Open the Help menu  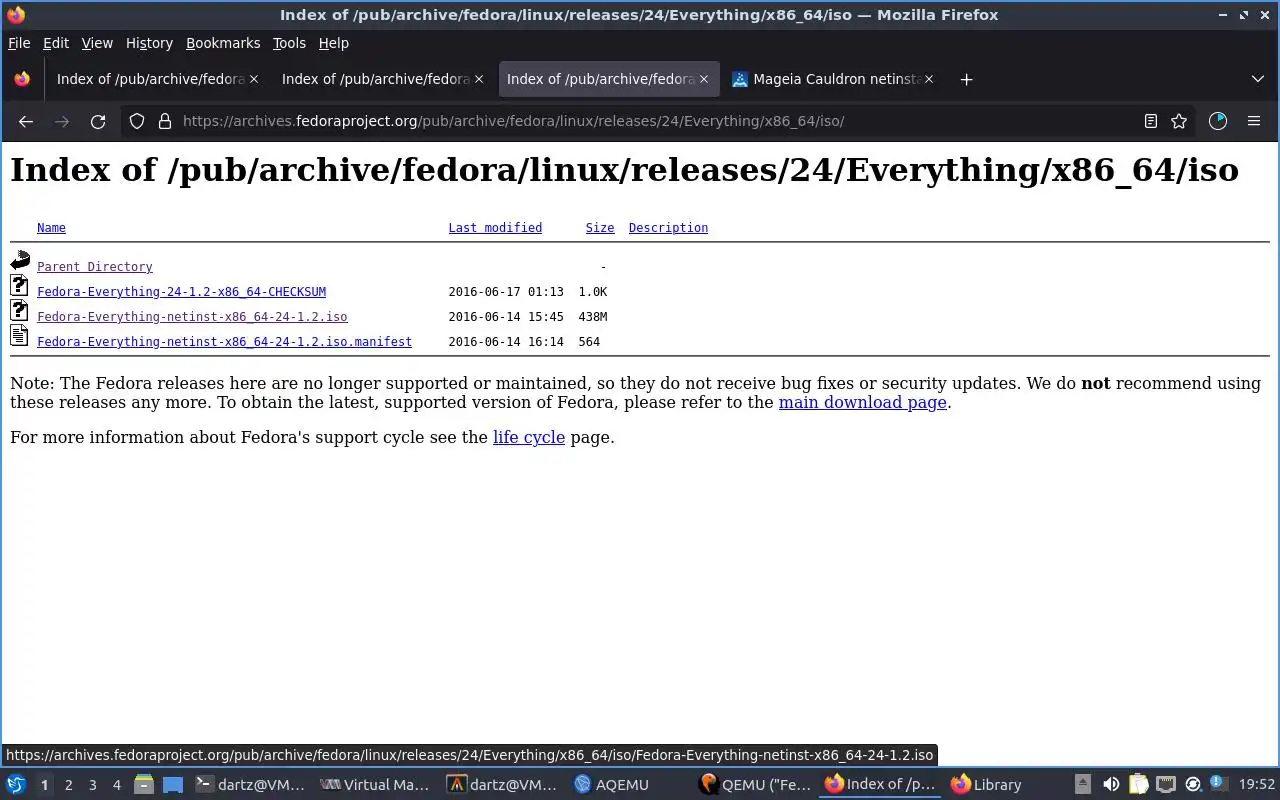pos(334,43)
